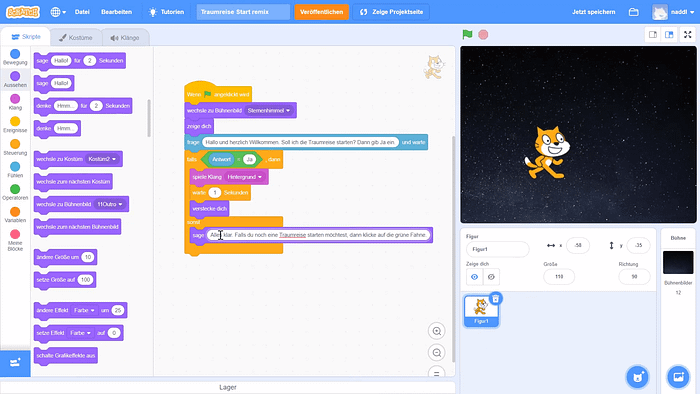The width and height of the screenshot is (700, 394).
Task: Click the green flag to run project
Action: click(x=467, y=34)
